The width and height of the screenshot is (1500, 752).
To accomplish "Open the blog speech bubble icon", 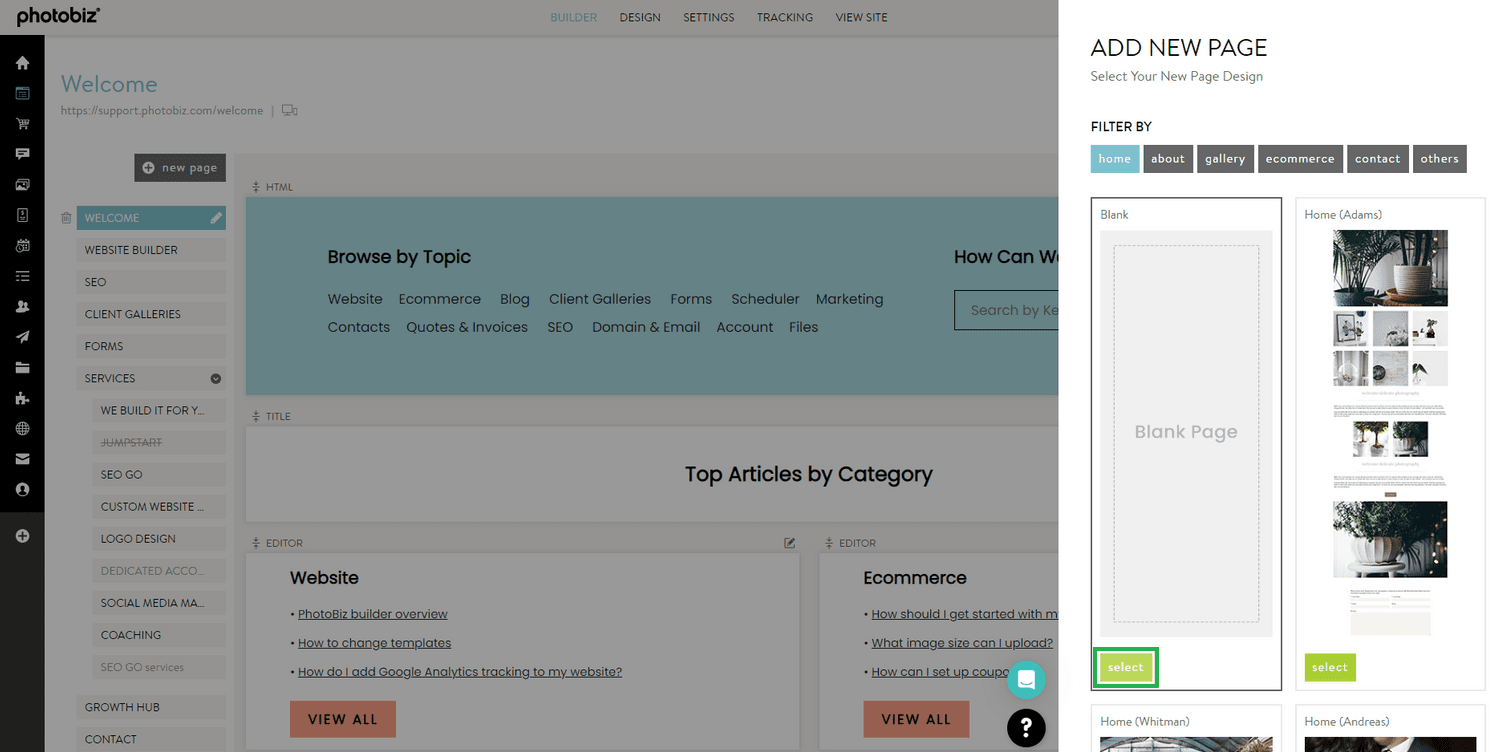I will [22, 154].
